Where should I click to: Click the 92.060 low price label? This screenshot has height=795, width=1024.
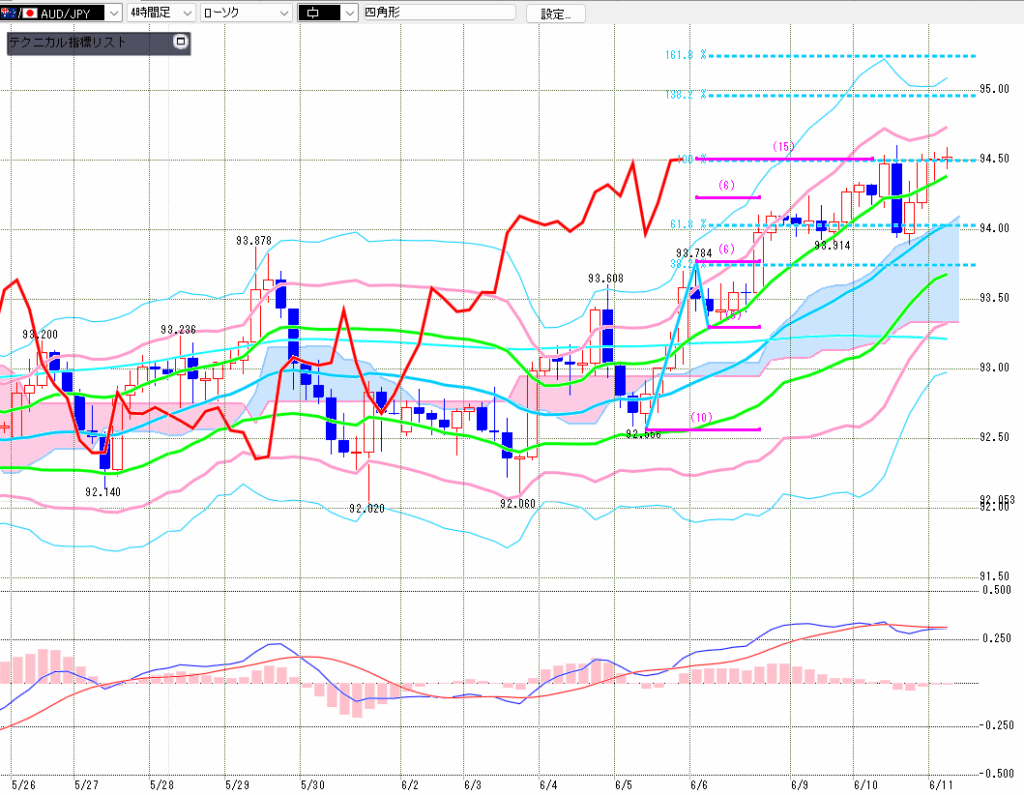(518, 504)
